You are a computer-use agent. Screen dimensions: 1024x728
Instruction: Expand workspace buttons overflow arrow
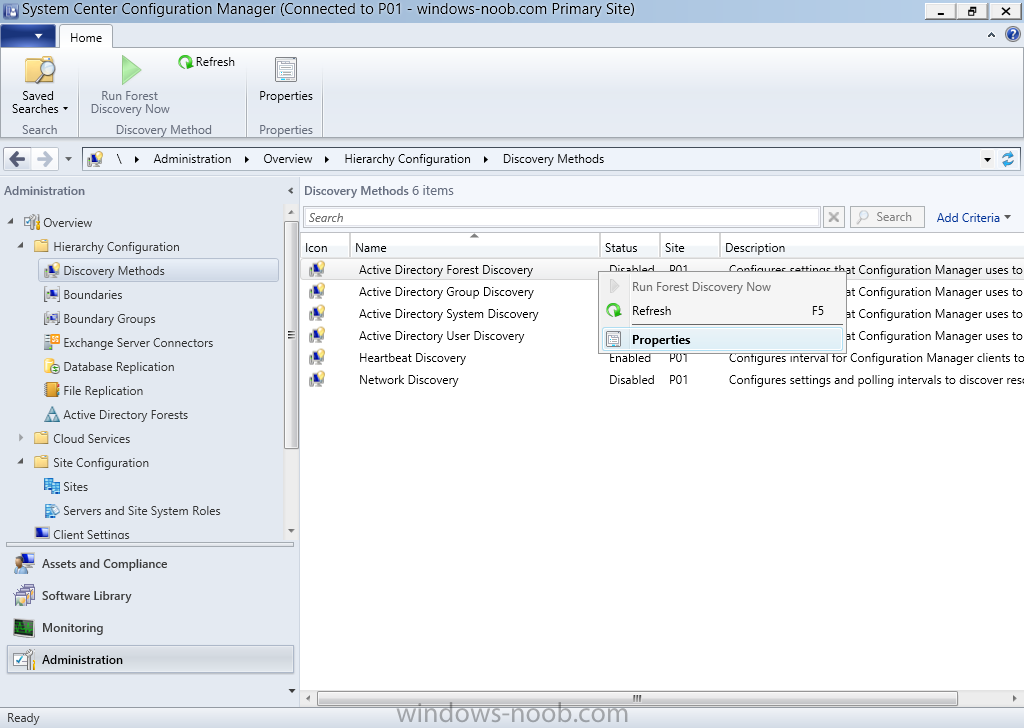(x=291, y=690)
